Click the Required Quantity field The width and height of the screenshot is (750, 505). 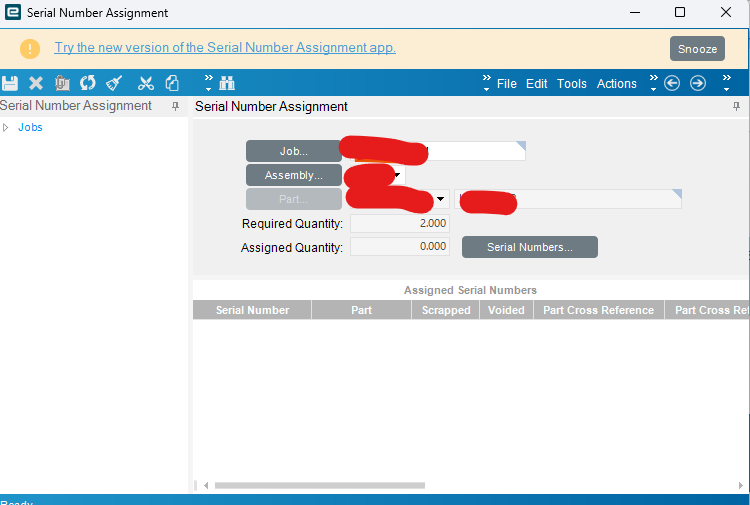[x=400, y=223]
